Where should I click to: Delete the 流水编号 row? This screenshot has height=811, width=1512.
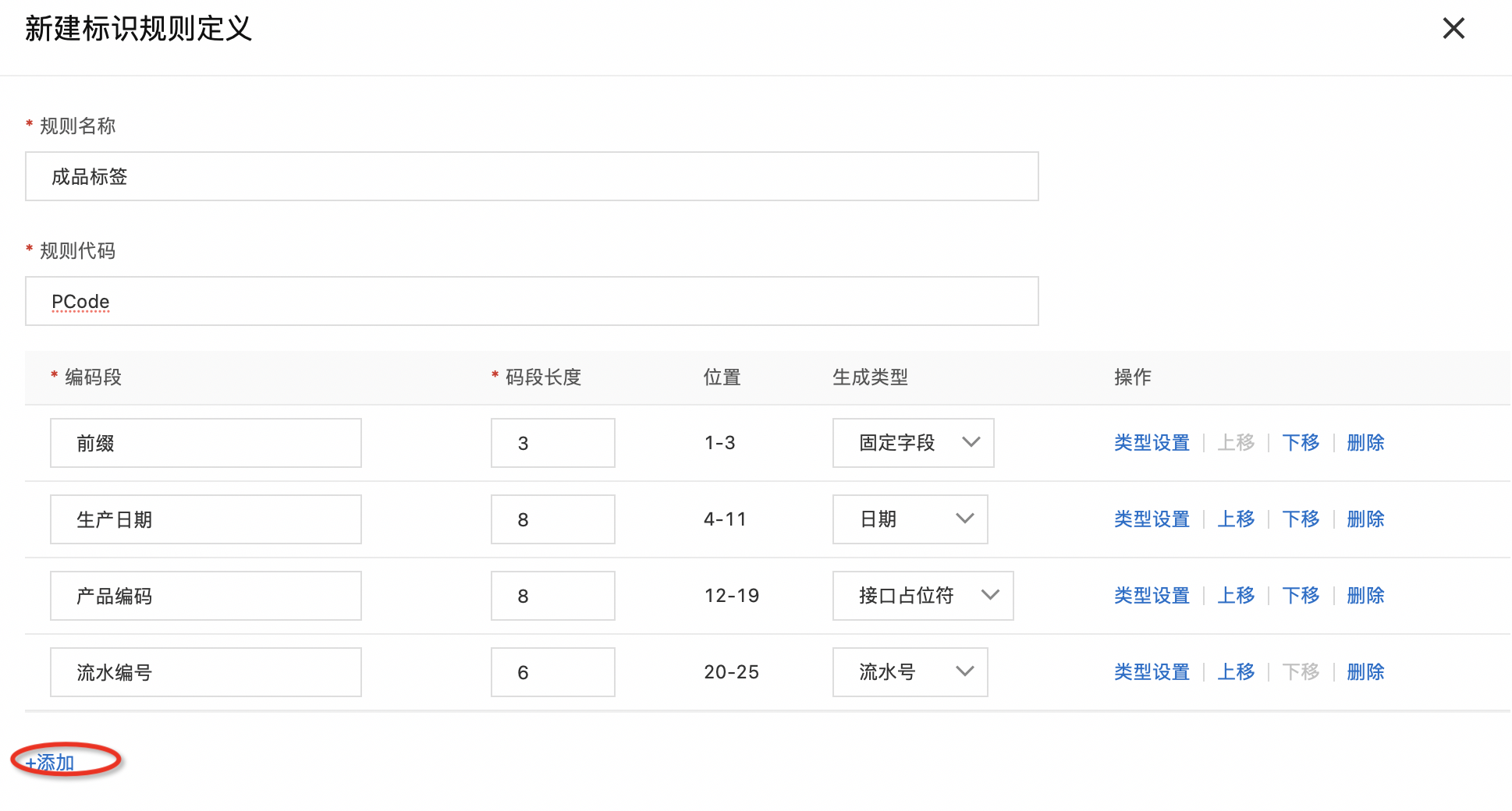pos(1365,672)
